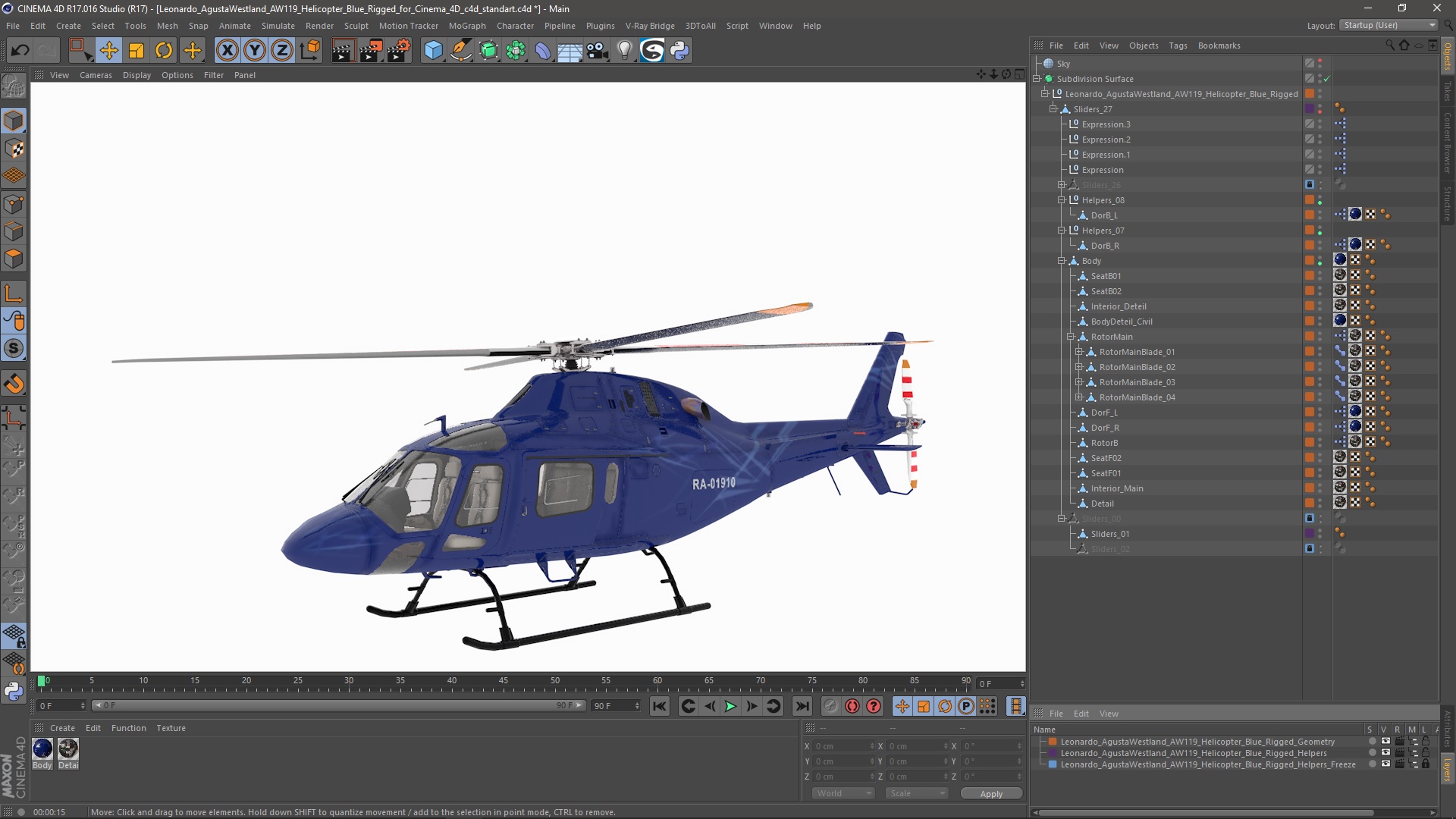Toggle autokeying button
This screenshot has width=1456, height=819.
852,706
